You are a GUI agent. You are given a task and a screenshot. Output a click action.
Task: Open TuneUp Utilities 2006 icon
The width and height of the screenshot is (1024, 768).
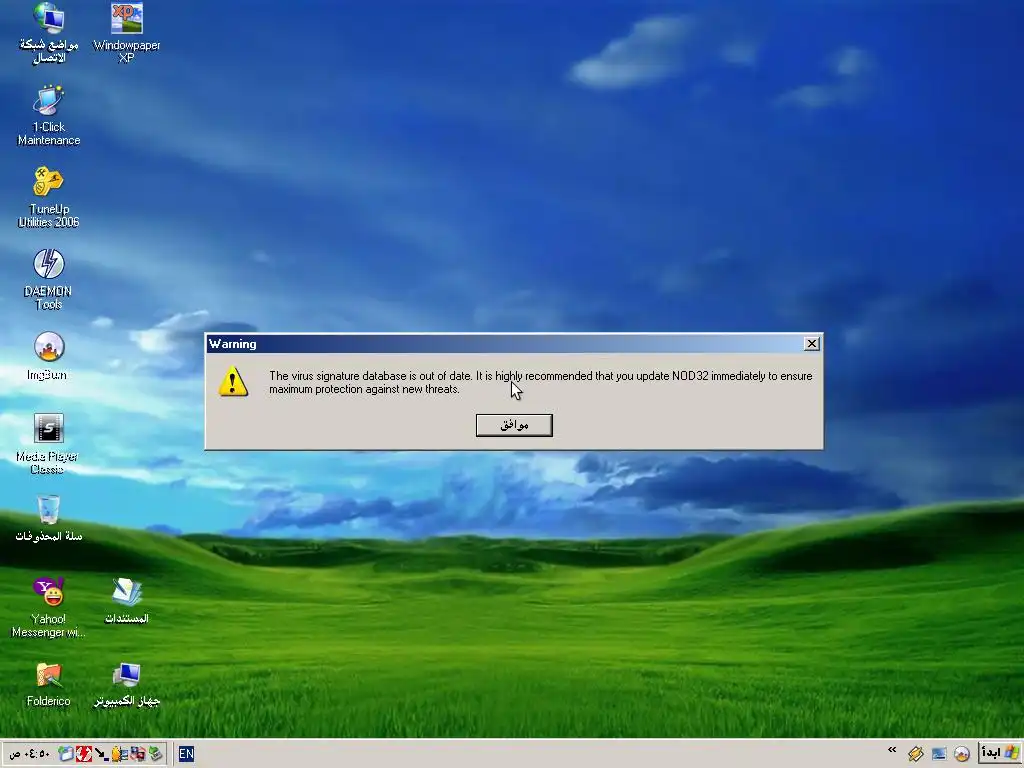click(49, 197)
